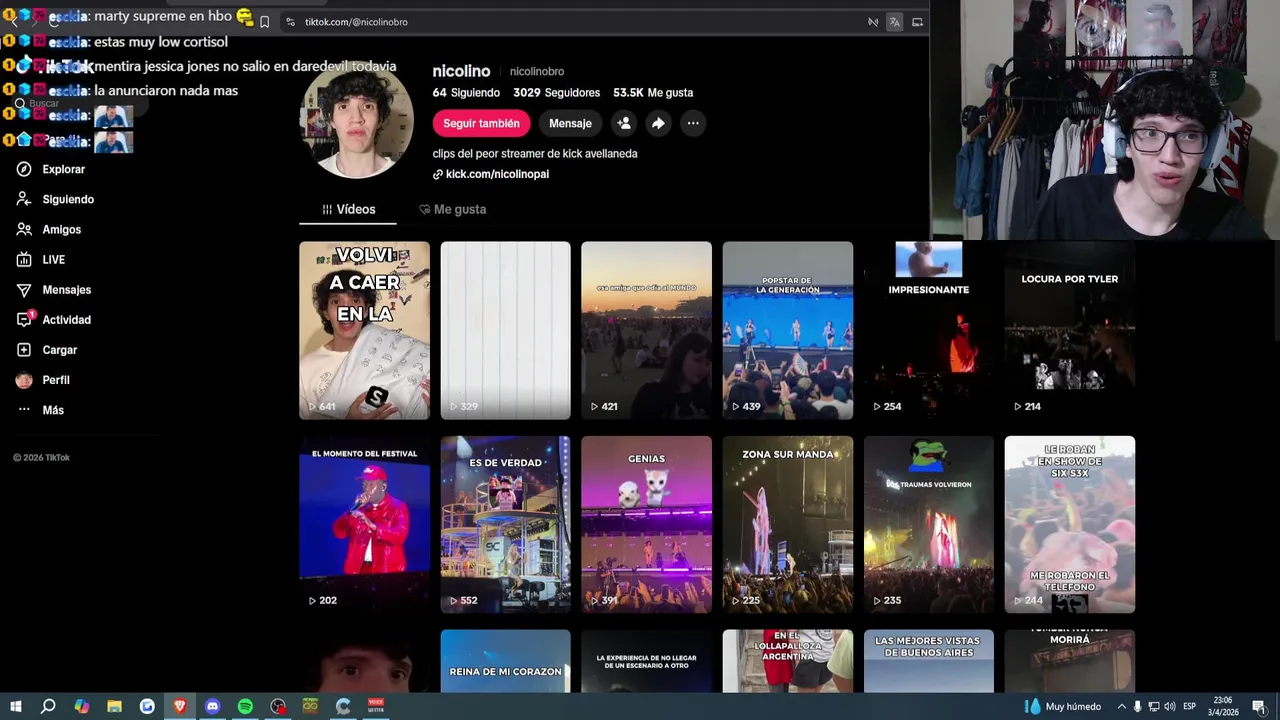Open the 'ZONA SUR MANDA' video

point(788,524)
